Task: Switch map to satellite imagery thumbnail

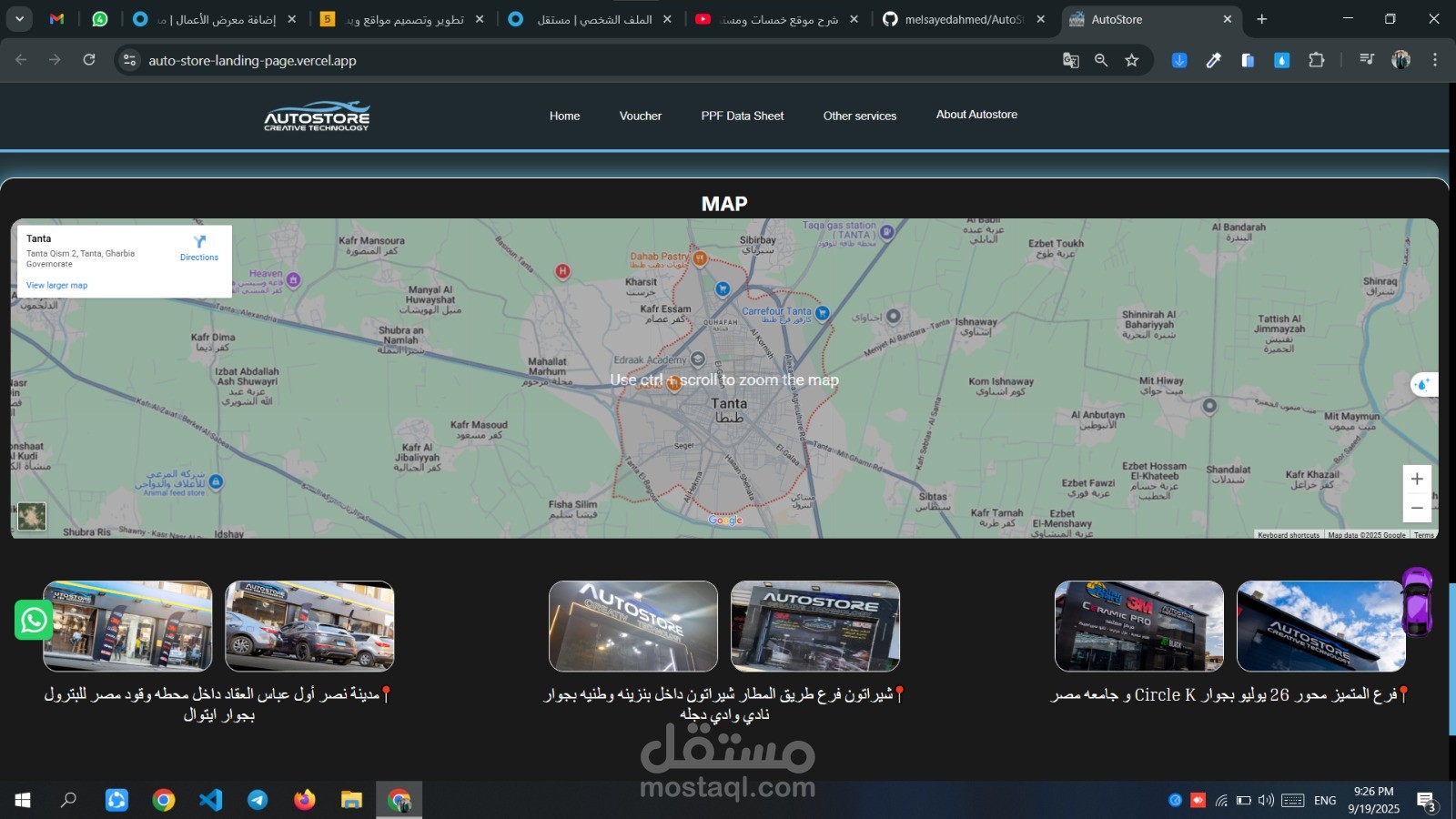Action: pos(32,517)
